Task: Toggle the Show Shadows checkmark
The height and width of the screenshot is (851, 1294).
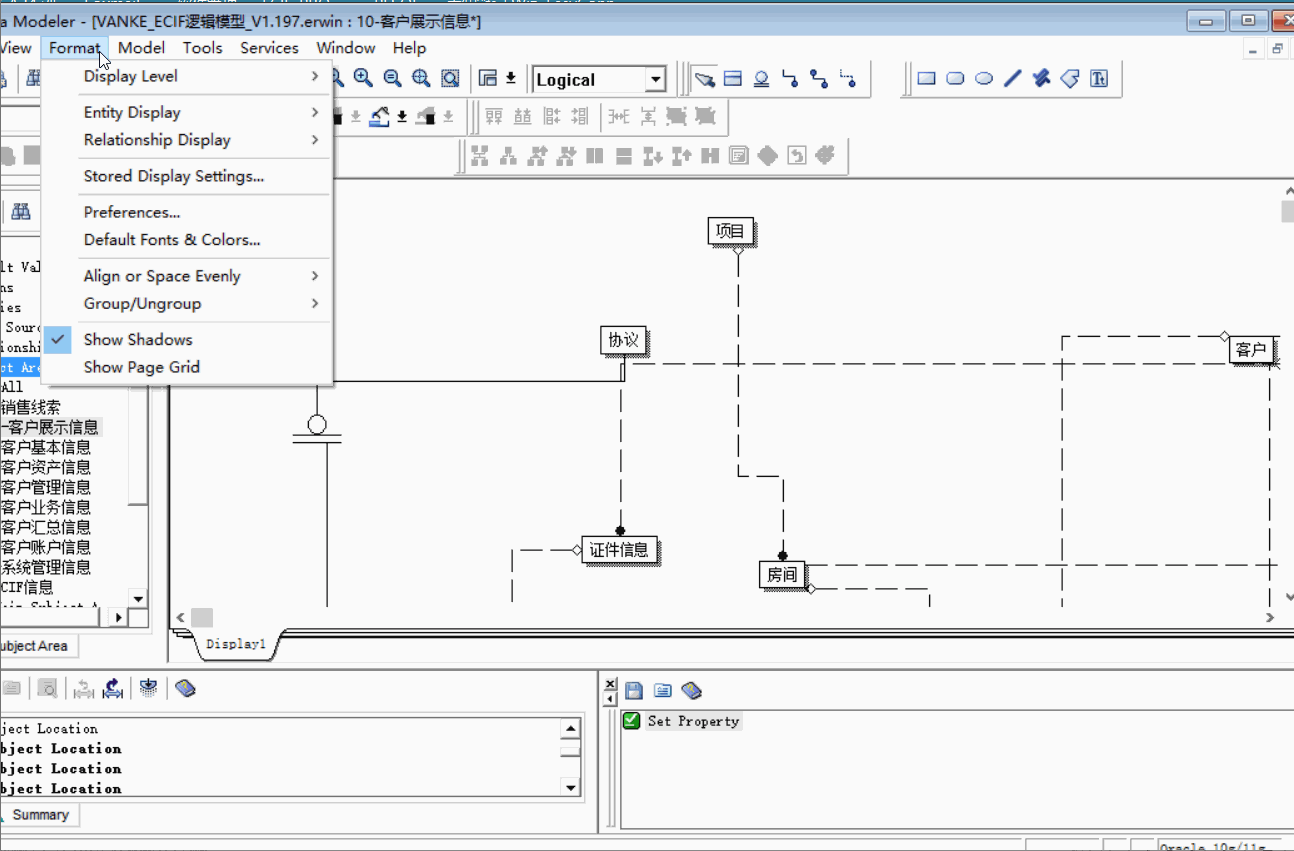Action: click(58, 340)
